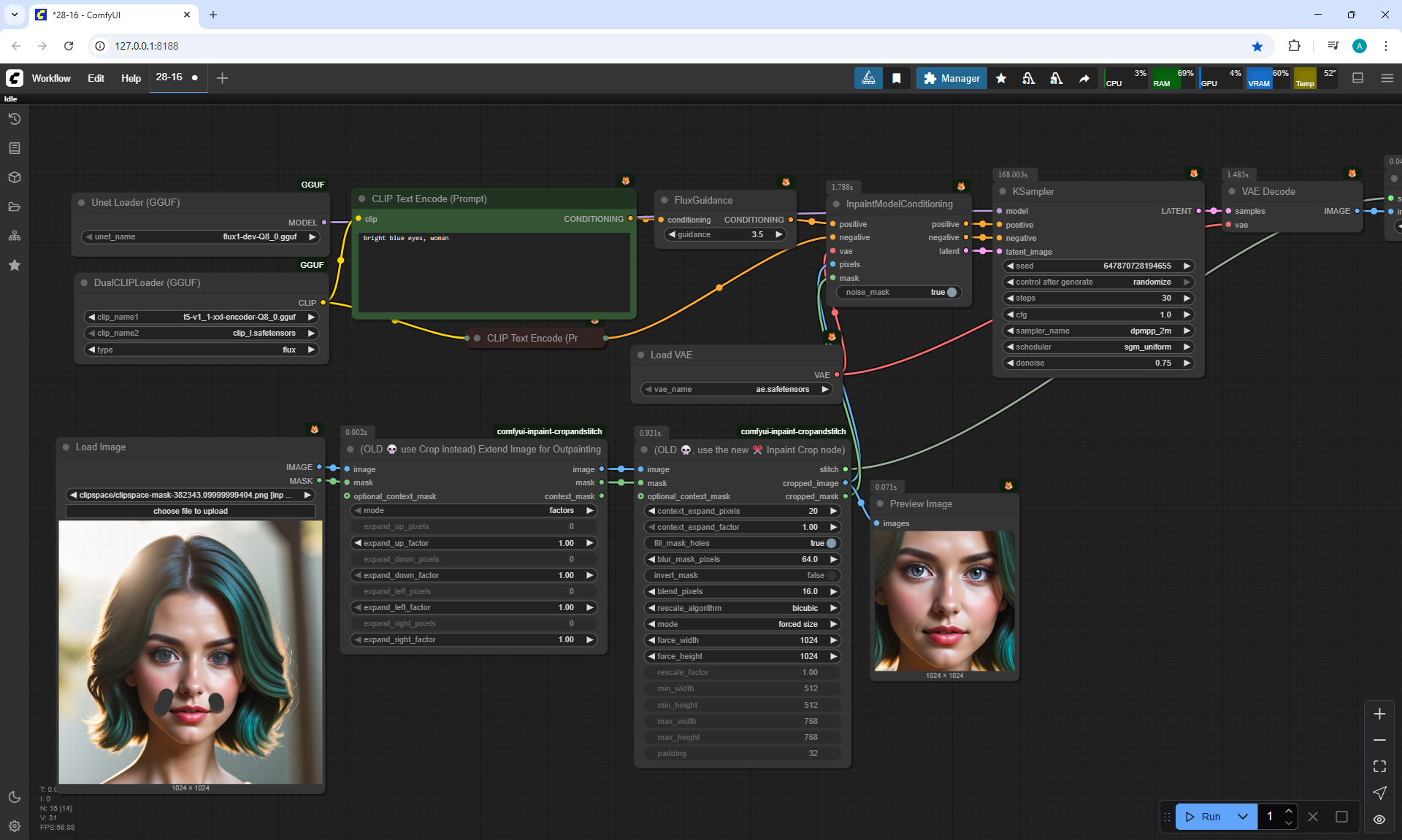Open settings gear in sidebar

[15, 826]
